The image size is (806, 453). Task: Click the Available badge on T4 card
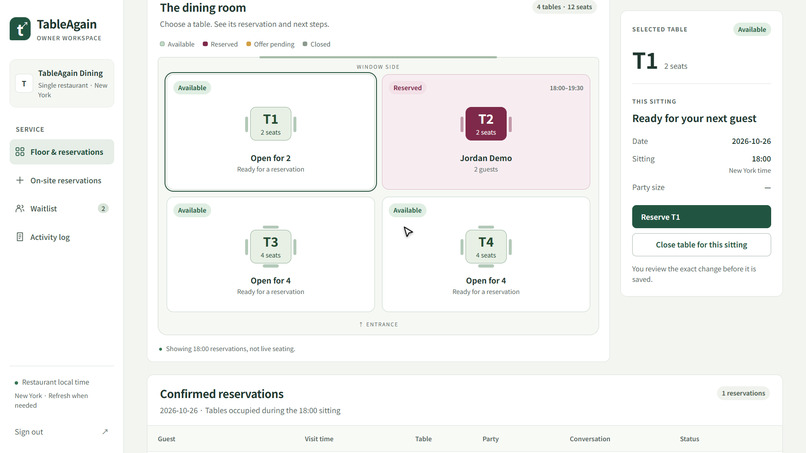point(407,210)
